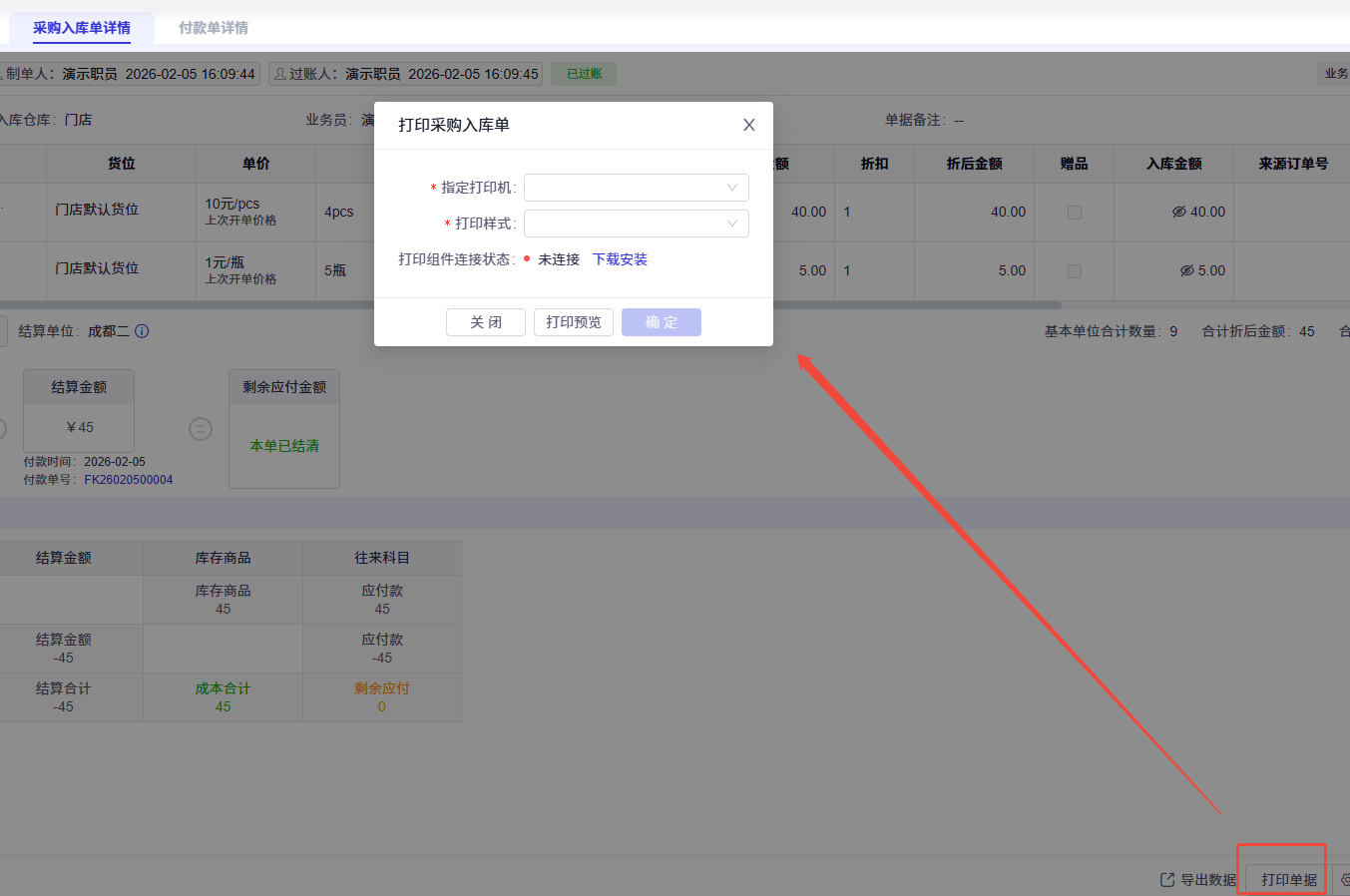Open the 指定打印机 dropdown
Viewport: 1350px width, 896px height.
point(637,188)
